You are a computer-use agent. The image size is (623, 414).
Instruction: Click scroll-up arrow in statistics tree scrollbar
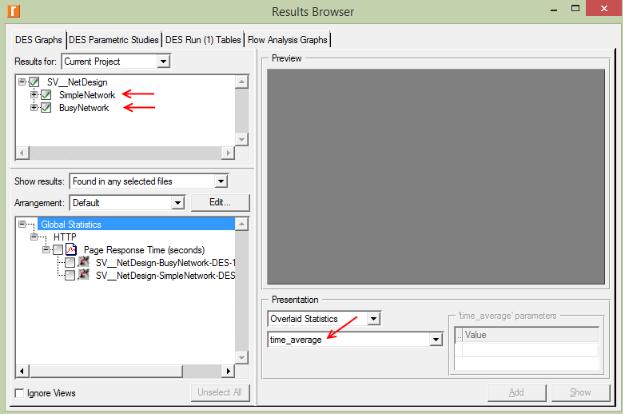tap(242, 224)
